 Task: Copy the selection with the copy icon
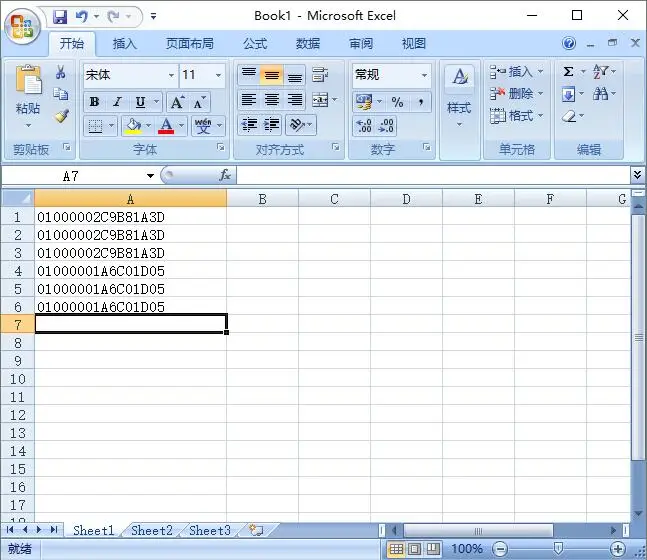[61, 94]
